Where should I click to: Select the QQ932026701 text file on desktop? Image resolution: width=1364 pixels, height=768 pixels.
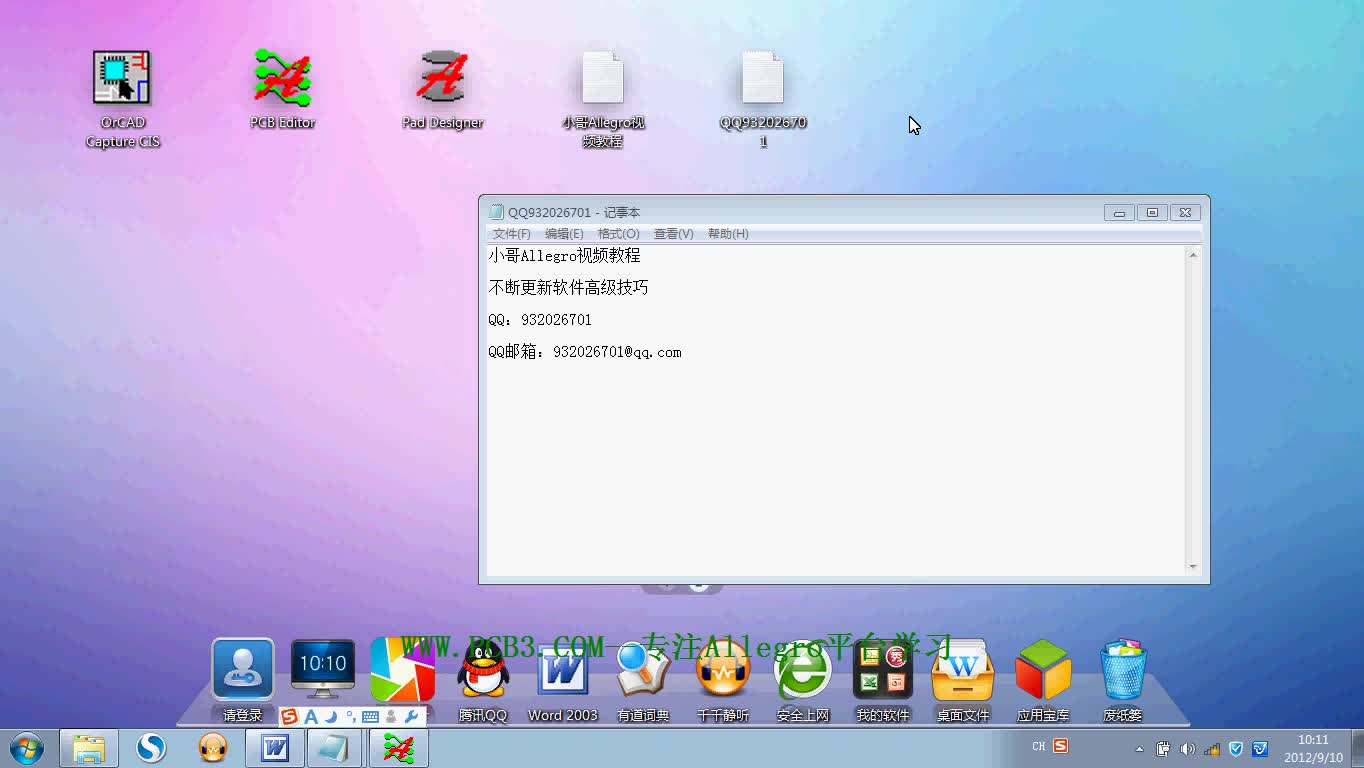pyautogui.click(x=763, y=99)
